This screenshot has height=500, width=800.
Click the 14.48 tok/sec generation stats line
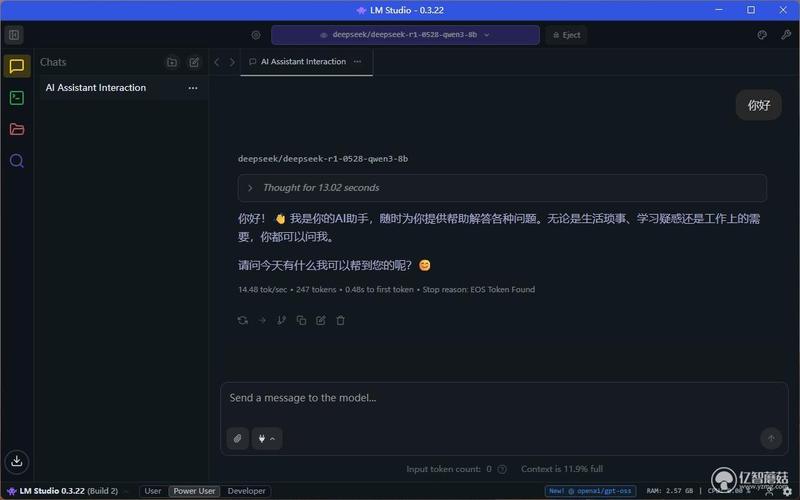click(386, 289)
